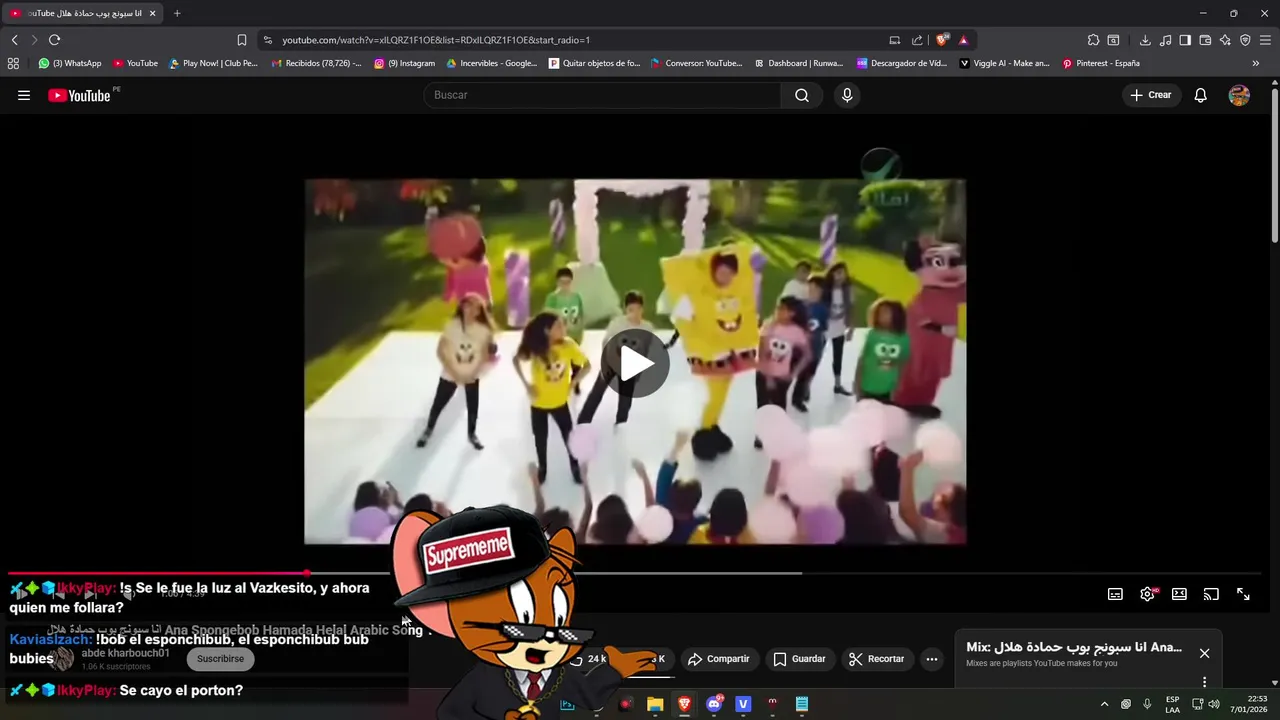
Task: Toggle the browser sidebar panel
Action: (x=1185, y=40)
